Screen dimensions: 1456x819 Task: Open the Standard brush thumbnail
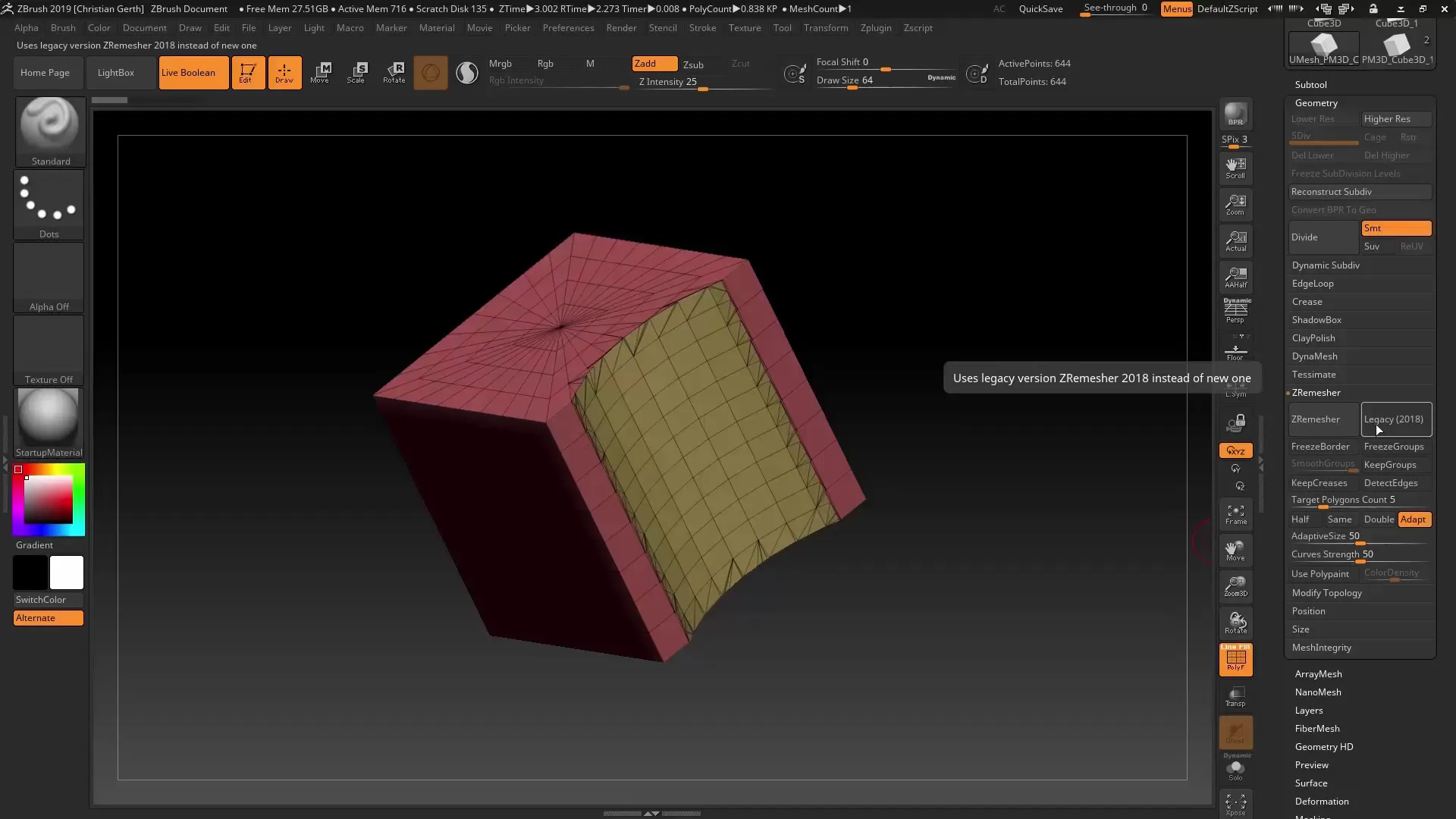coord(50,131)
